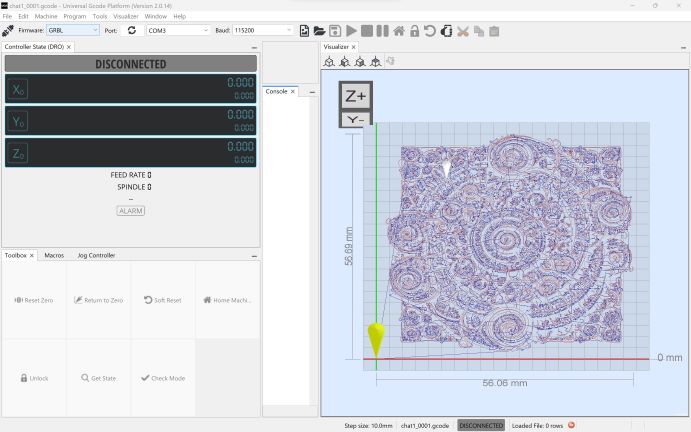
Task: Click the paste clipboard icon
Action: pyautogui.click(x=494, y=31)
